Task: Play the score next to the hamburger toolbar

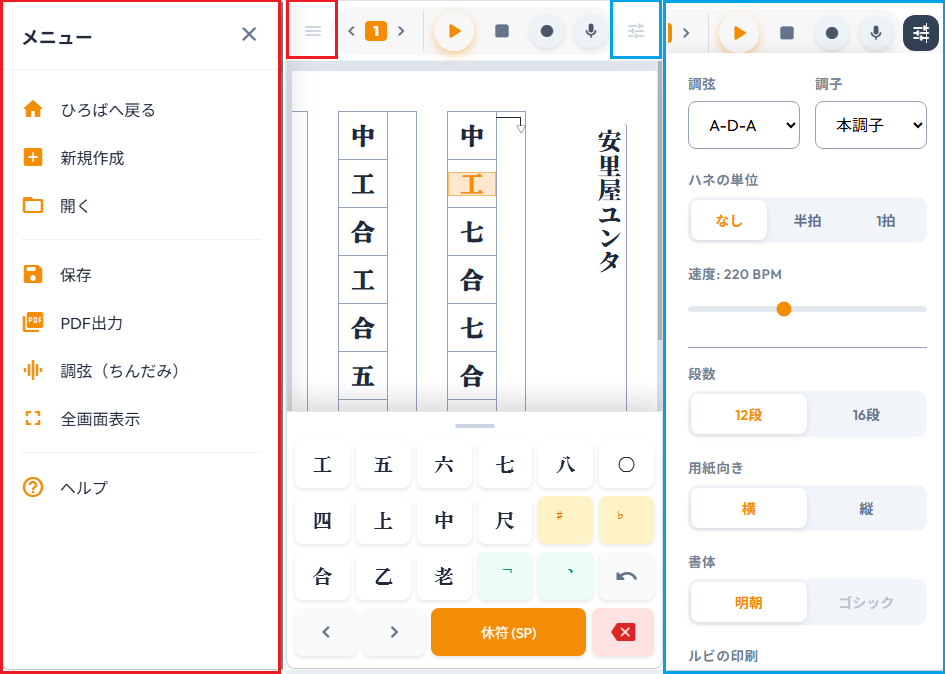Action: 454,31
